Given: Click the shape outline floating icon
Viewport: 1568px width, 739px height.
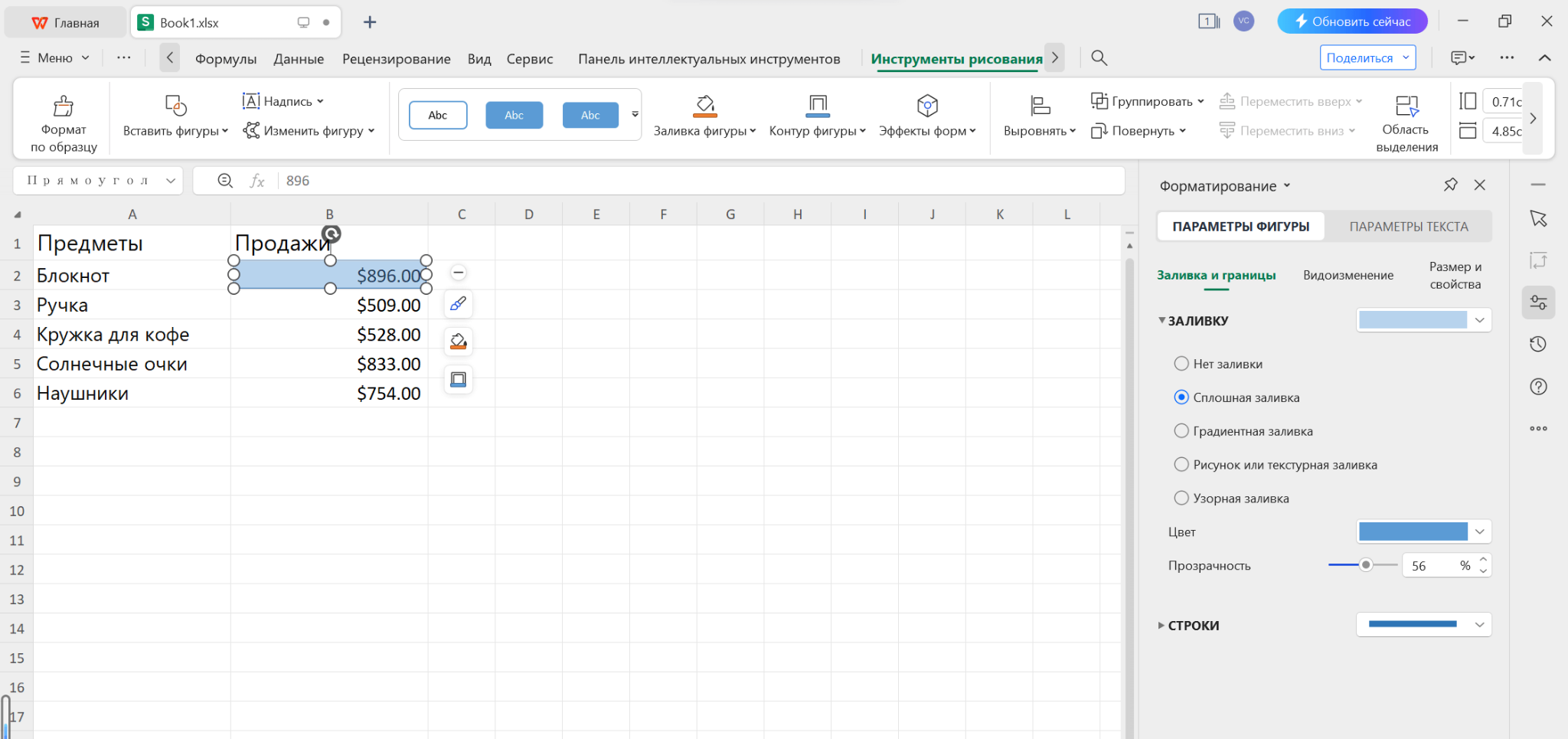Looking at the screenshot, I should [x=458, y=379].
